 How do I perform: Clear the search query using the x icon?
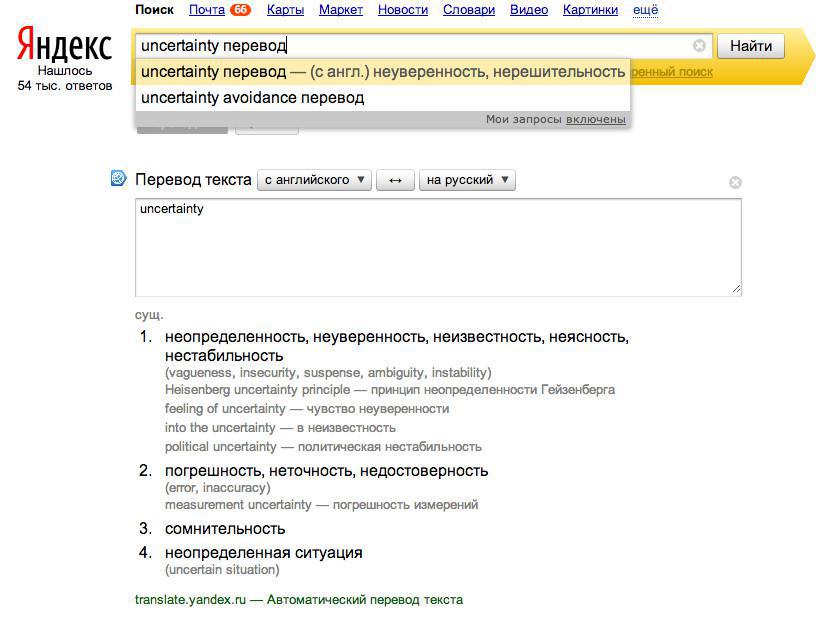699,45
